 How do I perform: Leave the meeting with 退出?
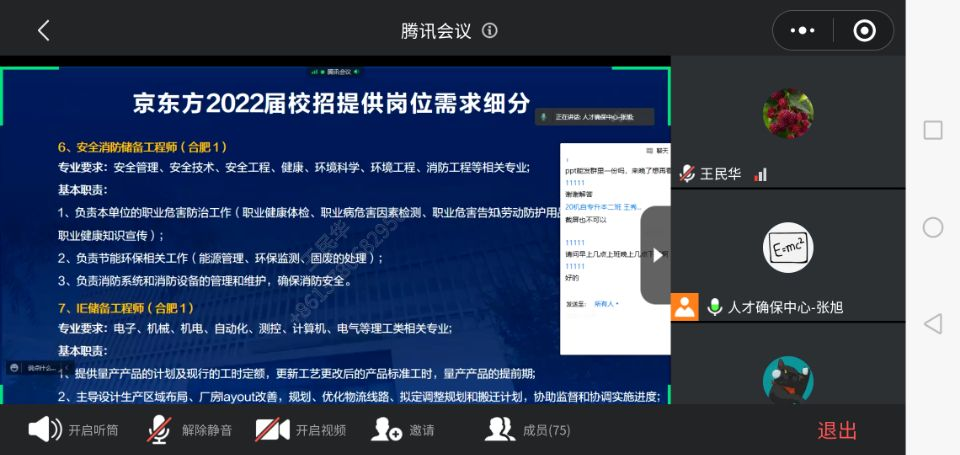tap(837, 431)
